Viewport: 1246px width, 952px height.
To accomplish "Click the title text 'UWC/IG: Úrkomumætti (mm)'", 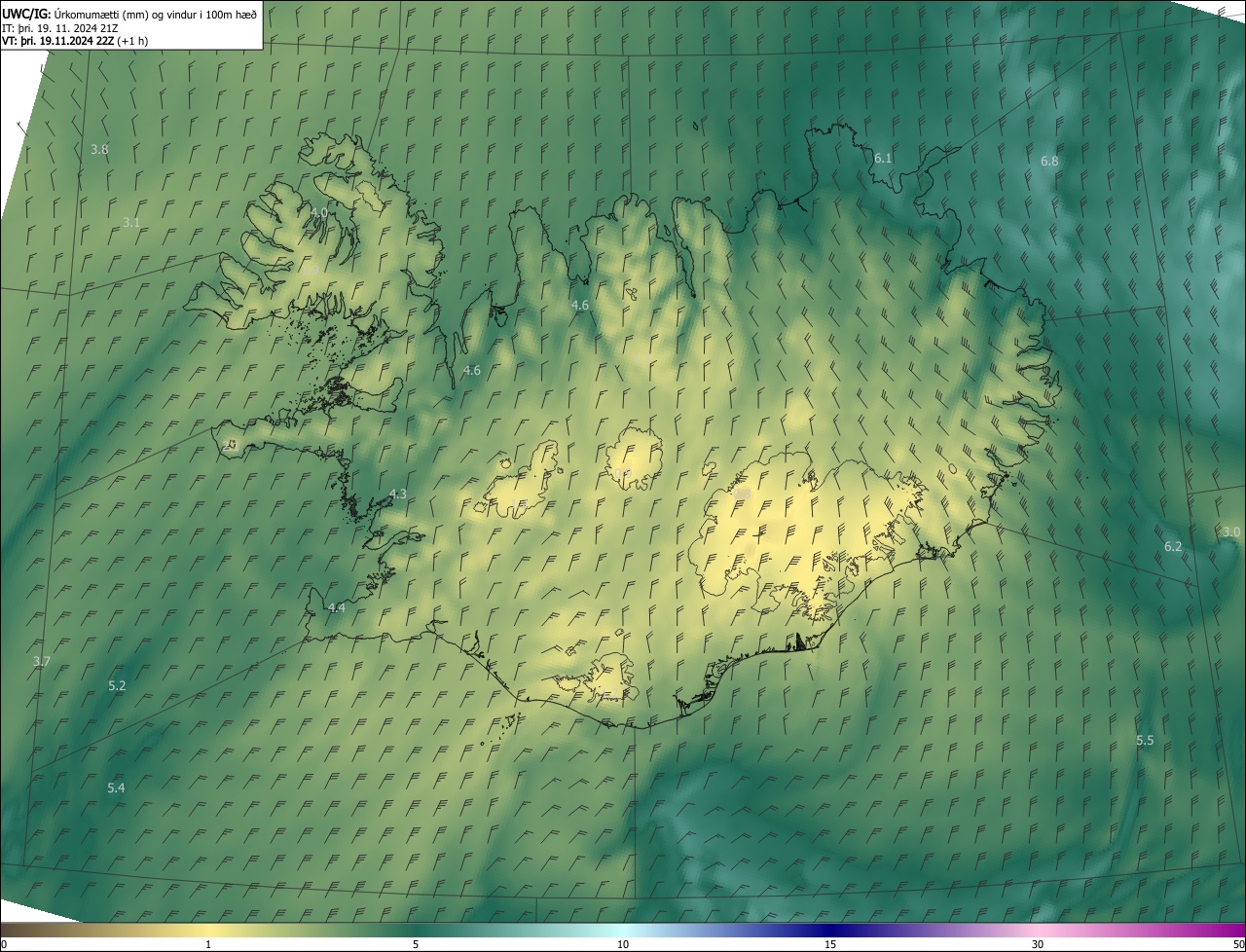I will (74, 13).
